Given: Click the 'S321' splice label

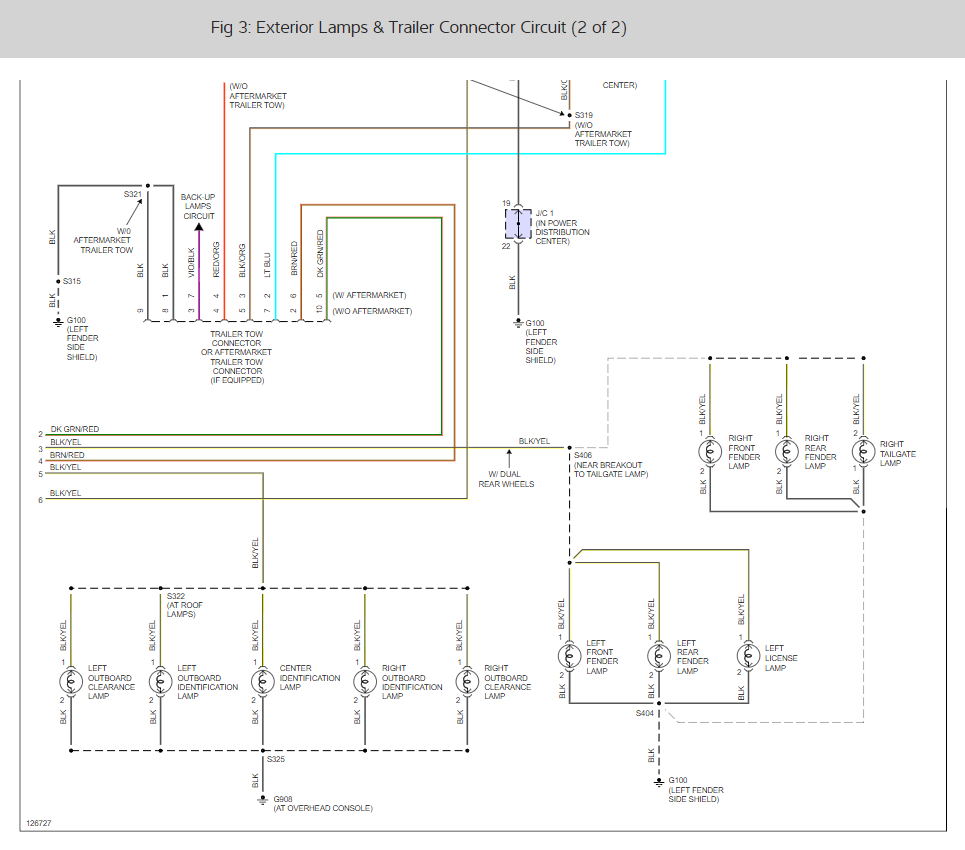Looking at the screenshot, I should tap(132, 194).
